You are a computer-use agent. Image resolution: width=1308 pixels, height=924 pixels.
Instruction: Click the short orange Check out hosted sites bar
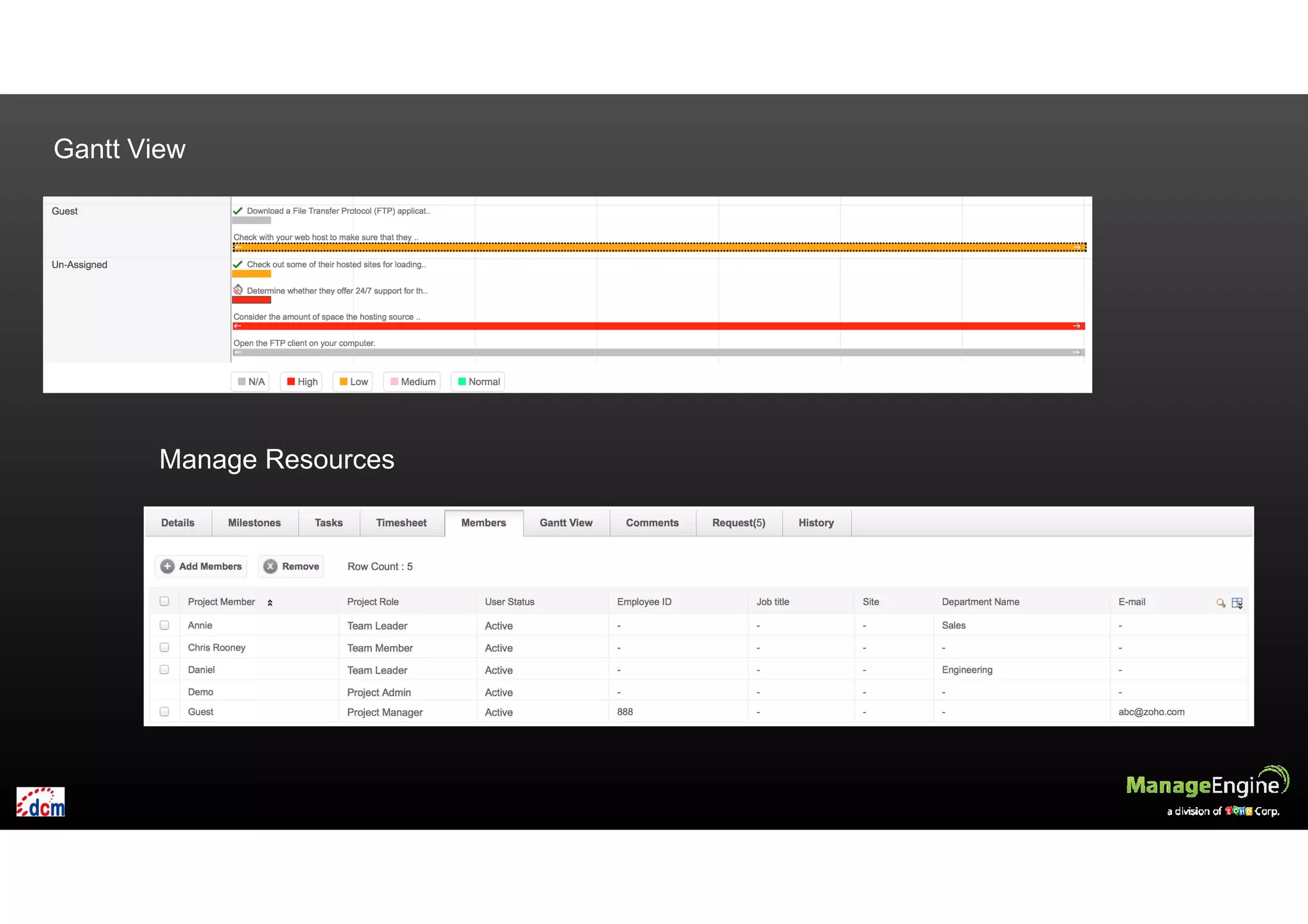pyautogui.click(x=252, y=274)
